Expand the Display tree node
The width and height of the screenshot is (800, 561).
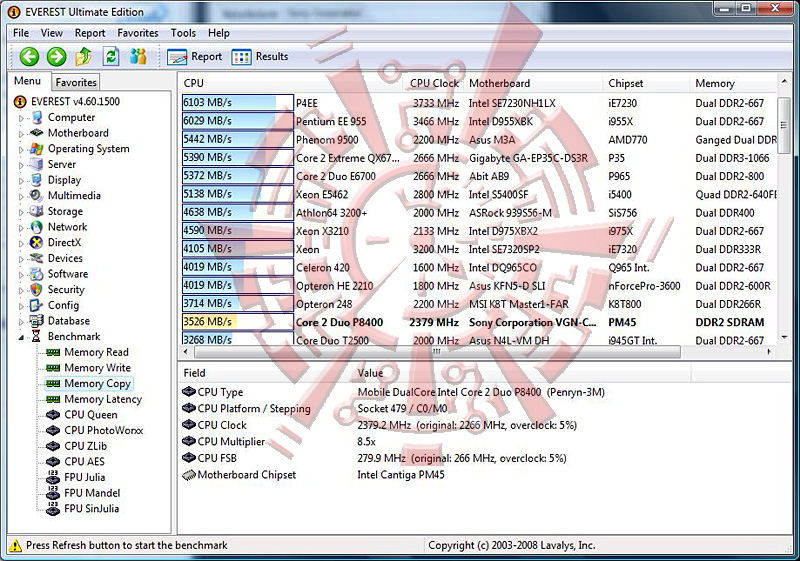(x=21, y=181)
